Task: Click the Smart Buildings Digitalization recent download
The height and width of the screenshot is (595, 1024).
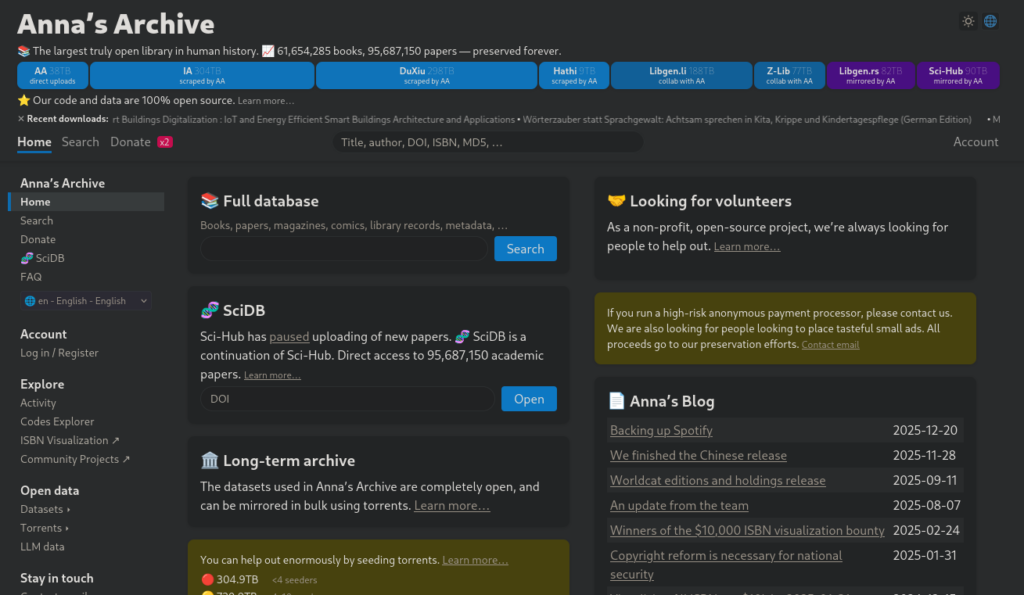Action: (313, 120)
